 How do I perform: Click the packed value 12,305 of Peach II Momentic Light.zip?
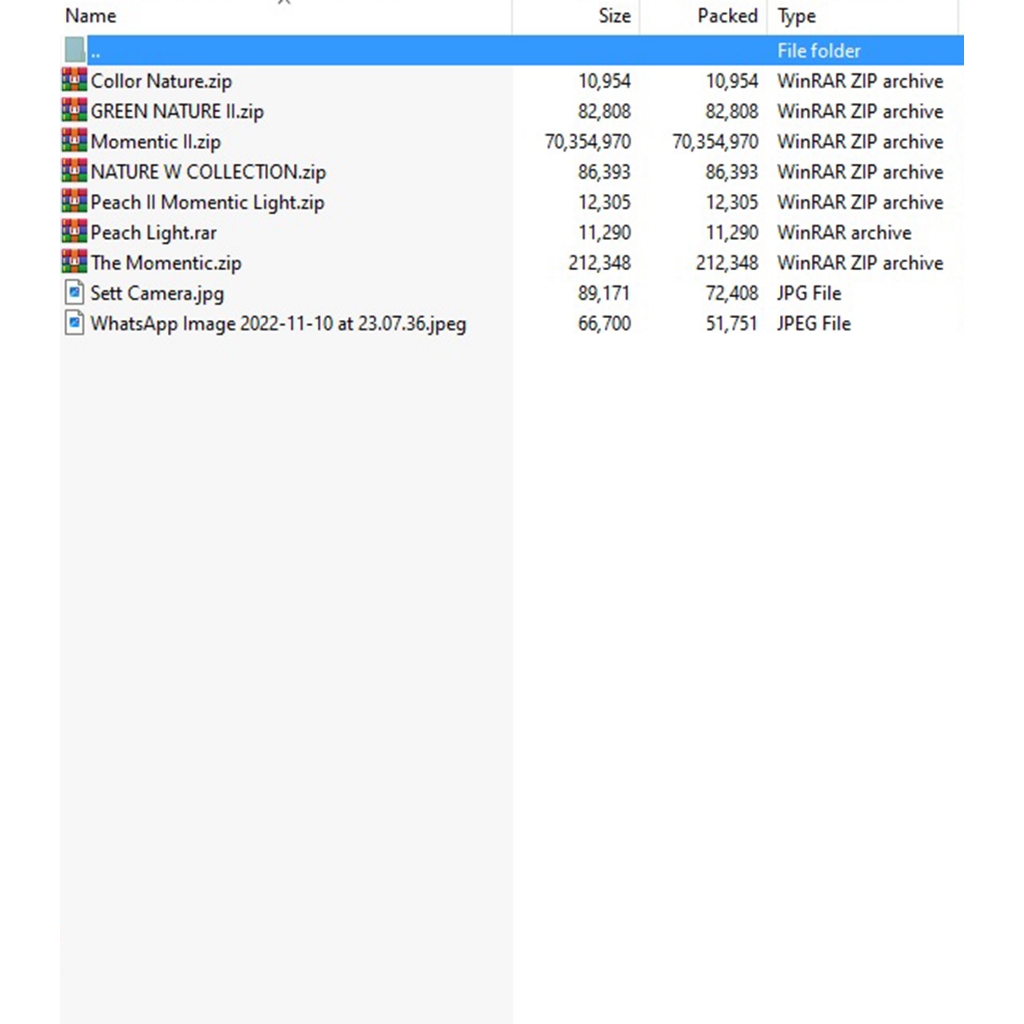click(731, 202)
